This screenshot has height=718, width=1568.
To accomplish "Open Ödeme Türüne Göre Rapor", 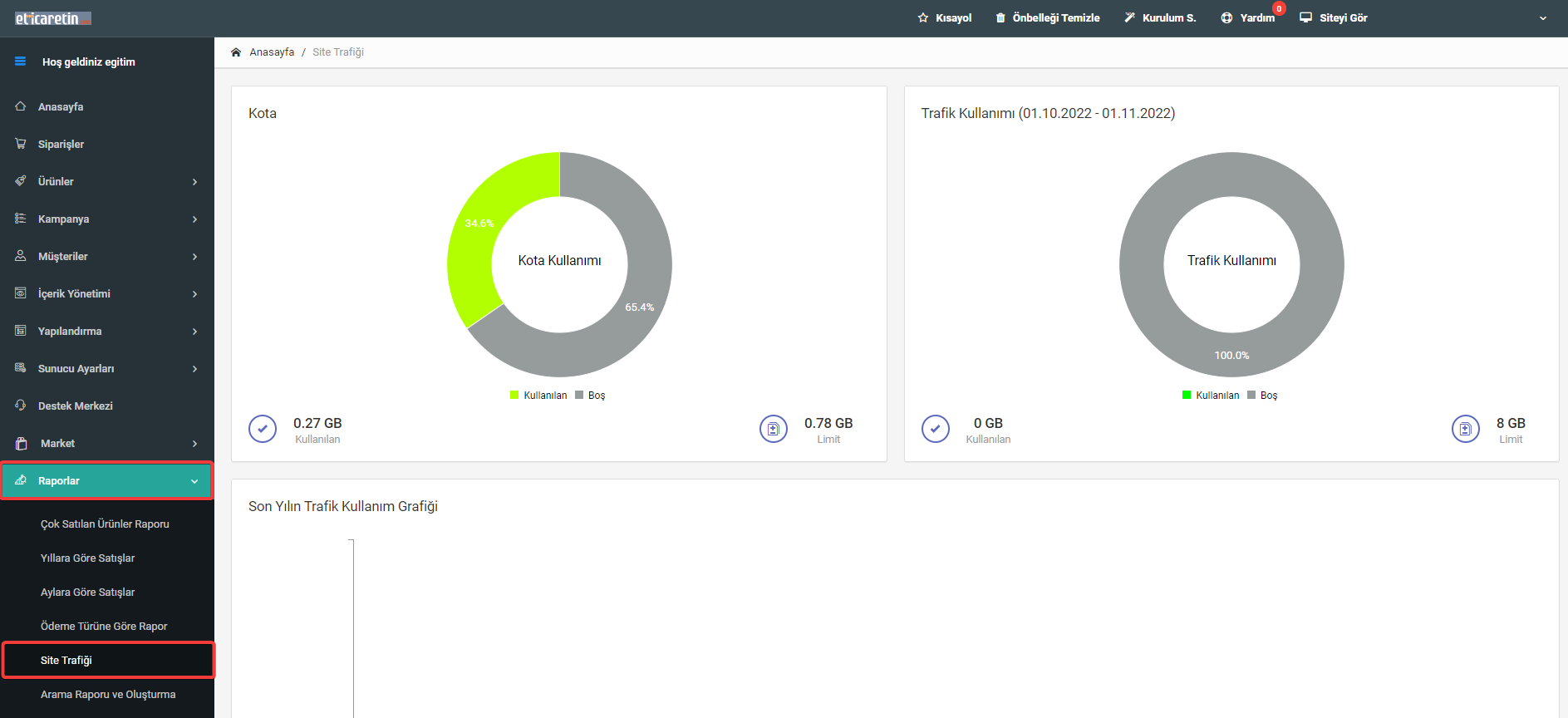I will coord(104,626).
